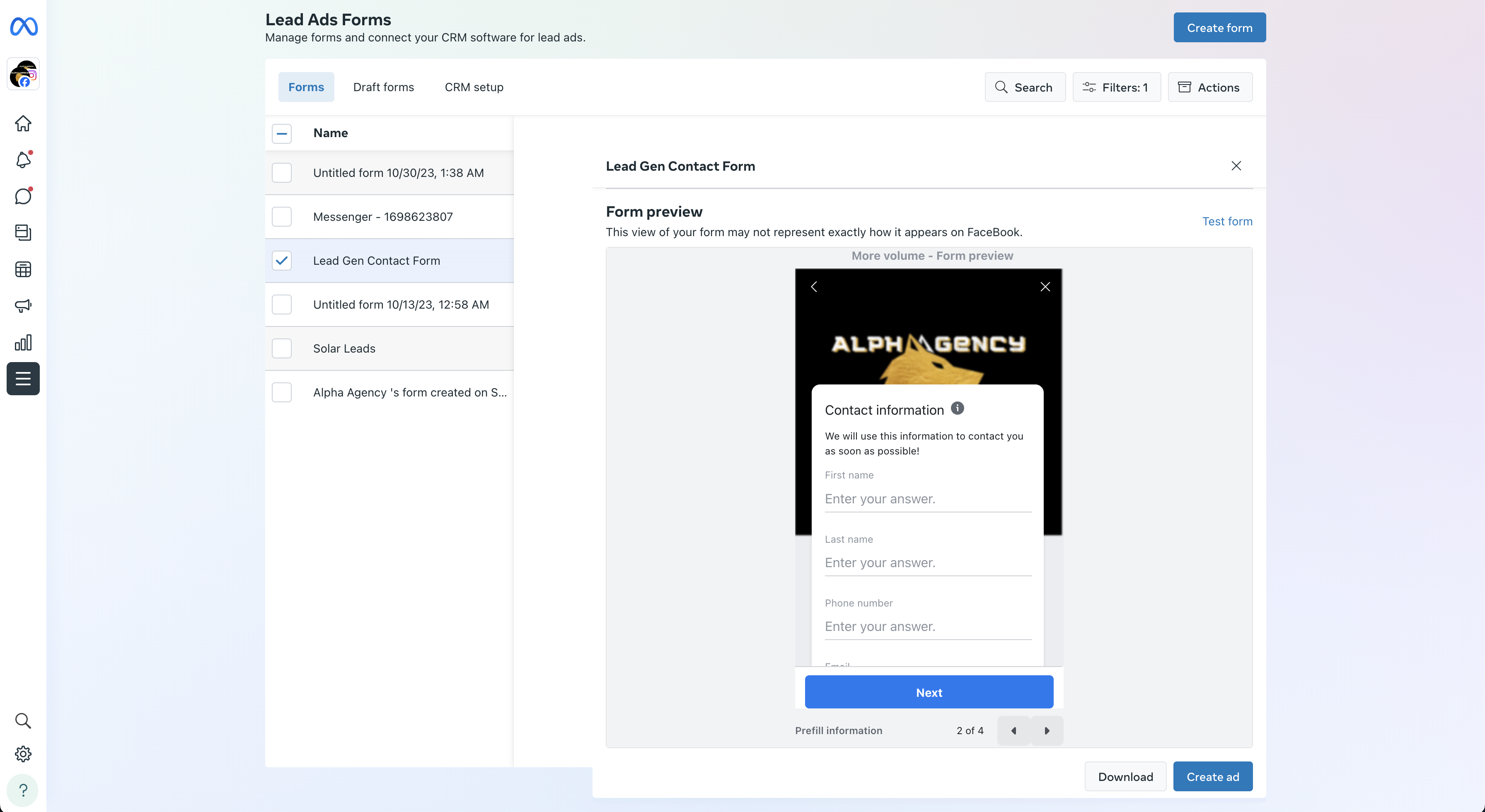This screenshot has width=1485, height=812.
Task: Go to next preview page arrow
Action: pyautogui.click(x=1046, y=730)
